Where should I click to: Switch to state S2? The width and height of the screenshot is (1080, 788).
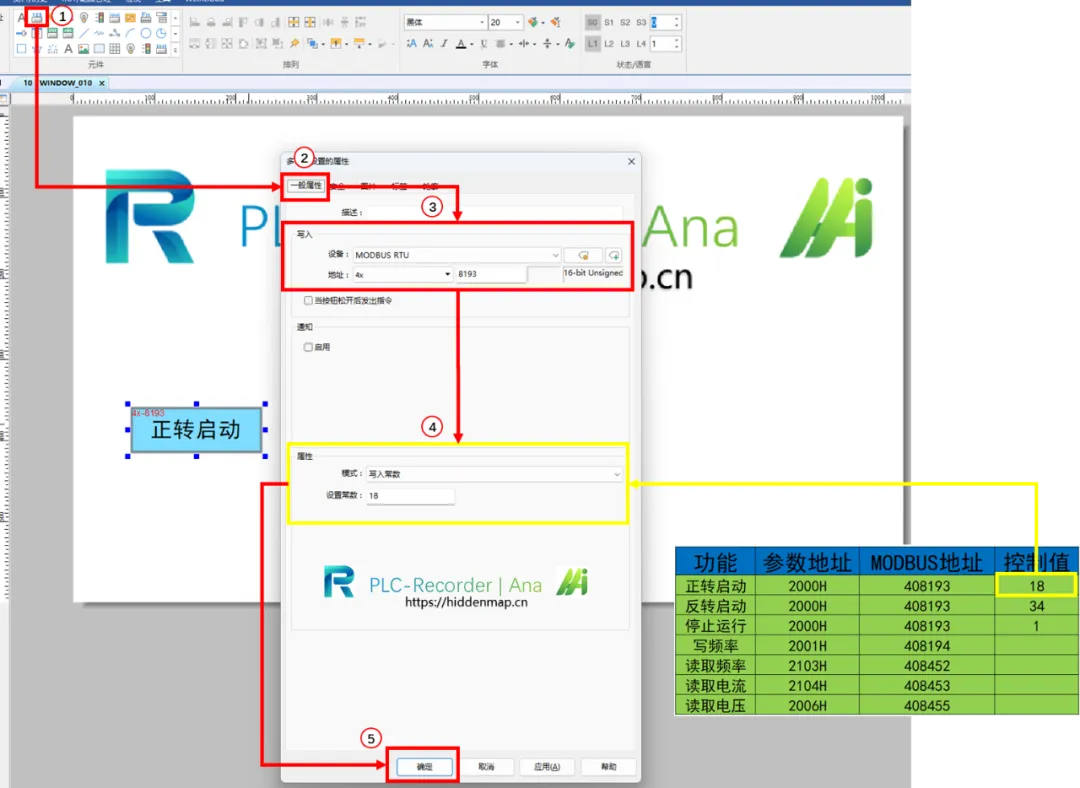625,22
